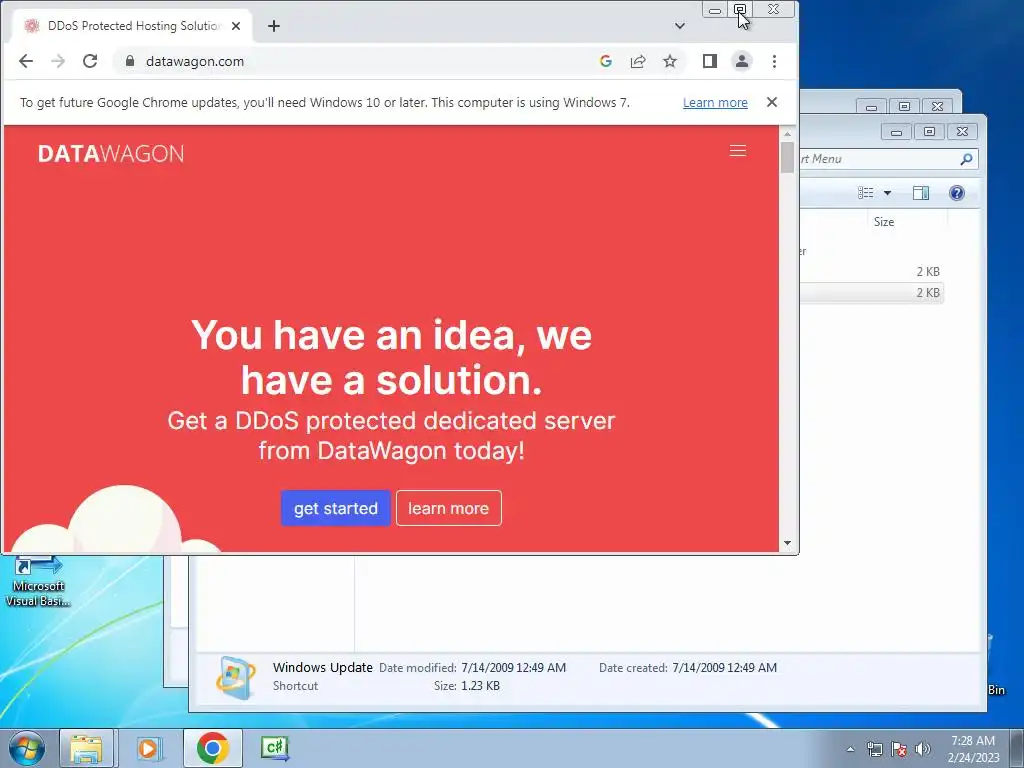This screenshot has width=1024, height=768.
Task: Select Microsoft Visual Basic desktop shortcut
Action: tap(37, 581)
